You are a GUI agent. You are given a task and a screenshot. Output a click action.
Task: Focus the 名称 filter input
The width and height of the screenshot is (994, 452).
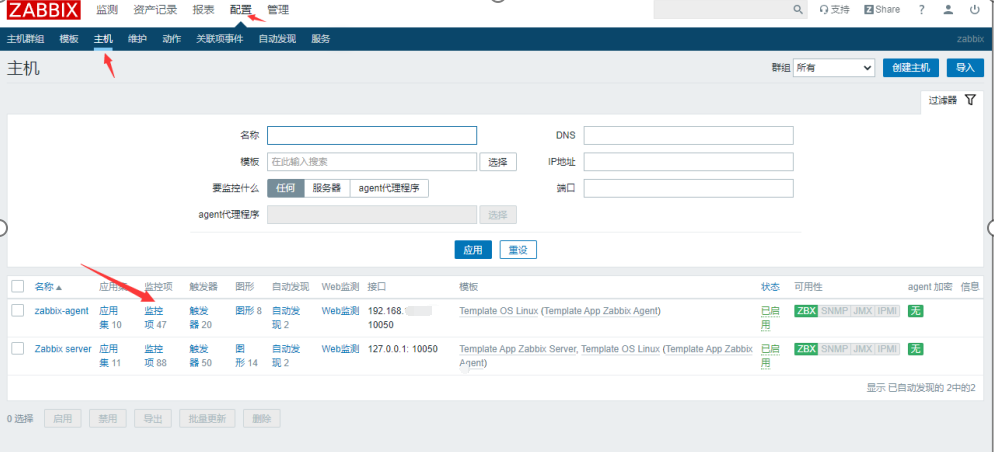point(371,136)
